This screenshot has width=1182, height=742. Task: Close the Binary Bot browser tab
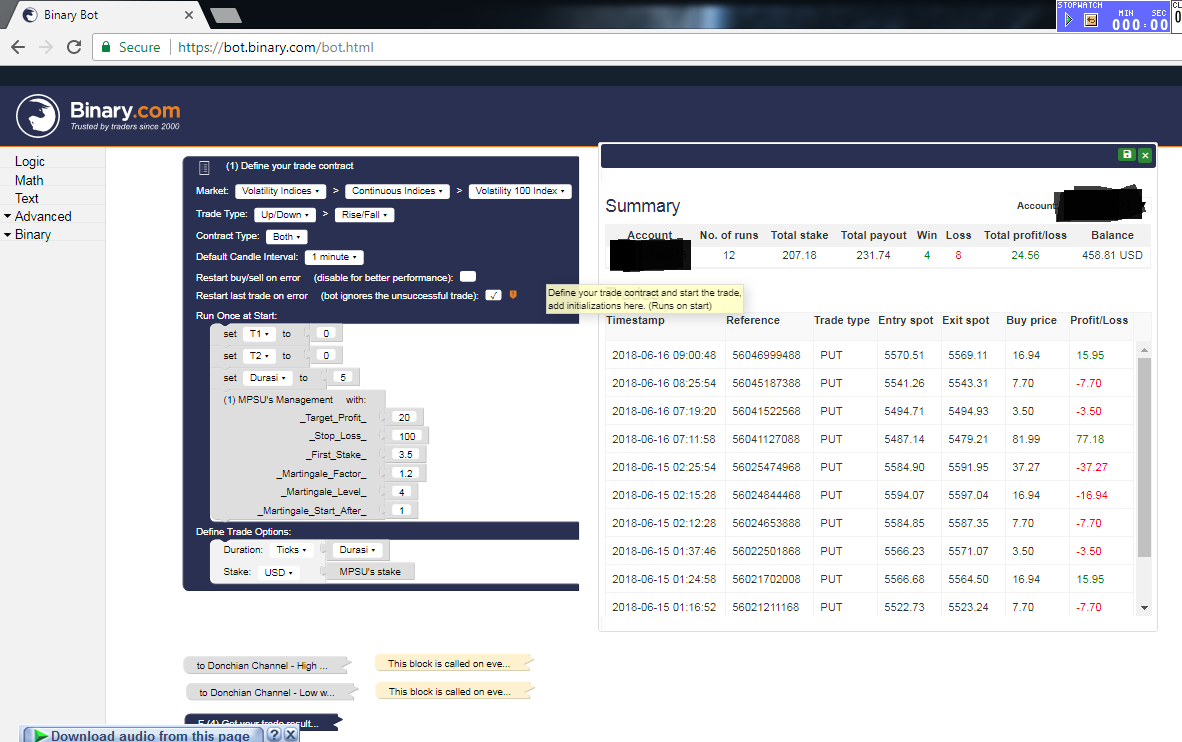coord(188,14)
